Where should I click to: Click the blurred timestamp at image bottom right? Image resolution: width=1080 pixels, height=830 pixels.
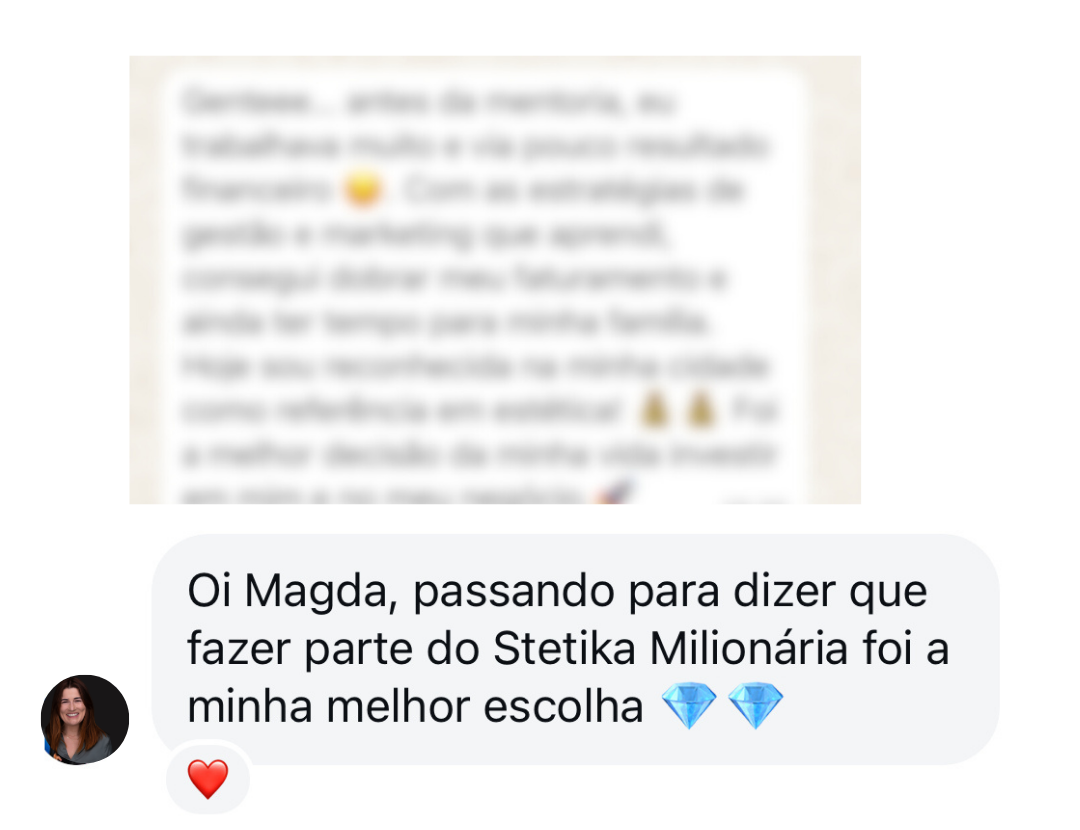(754, 499)
